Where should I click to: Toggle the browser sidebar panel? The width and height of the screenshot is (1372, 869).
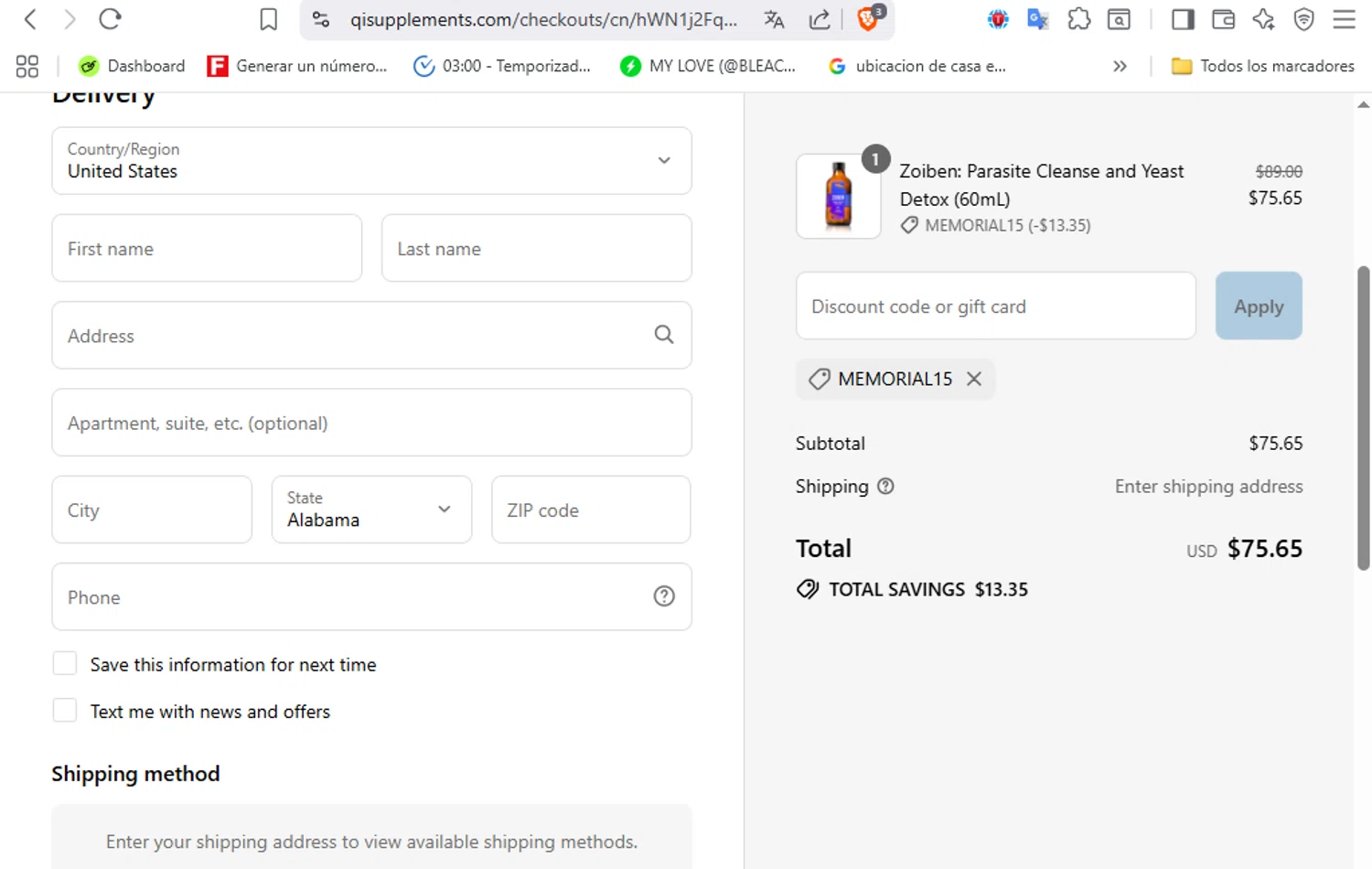[x=1183, y=19]
